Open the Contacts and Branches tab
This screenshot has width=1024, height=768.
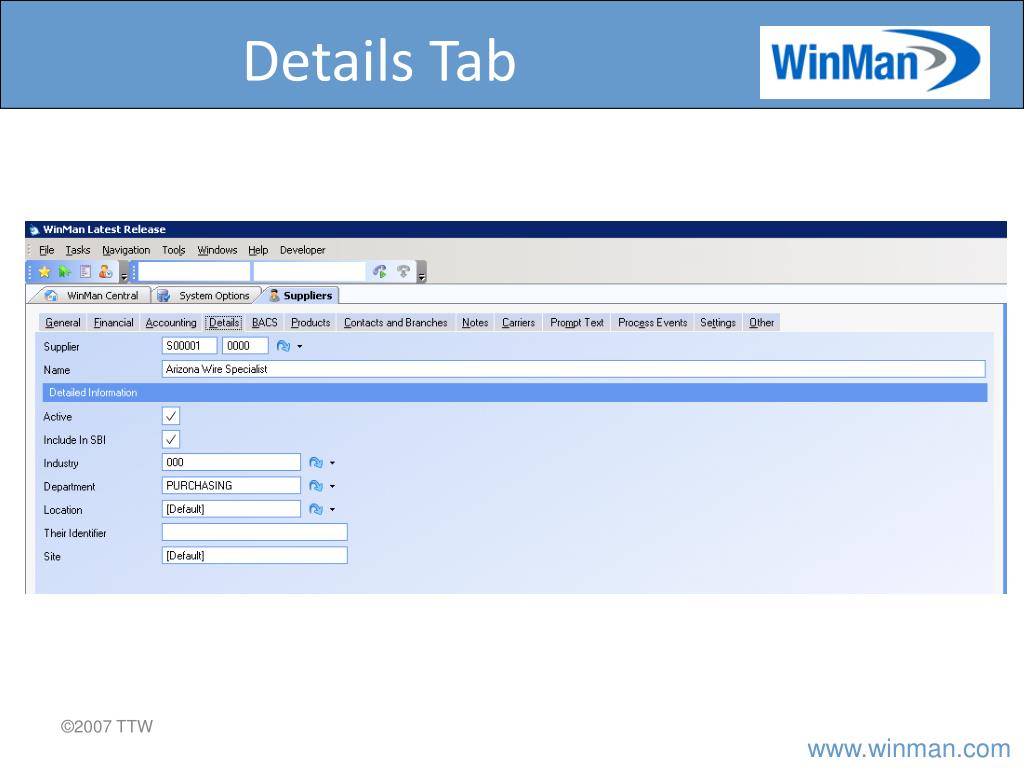click(x=396, y=323)
